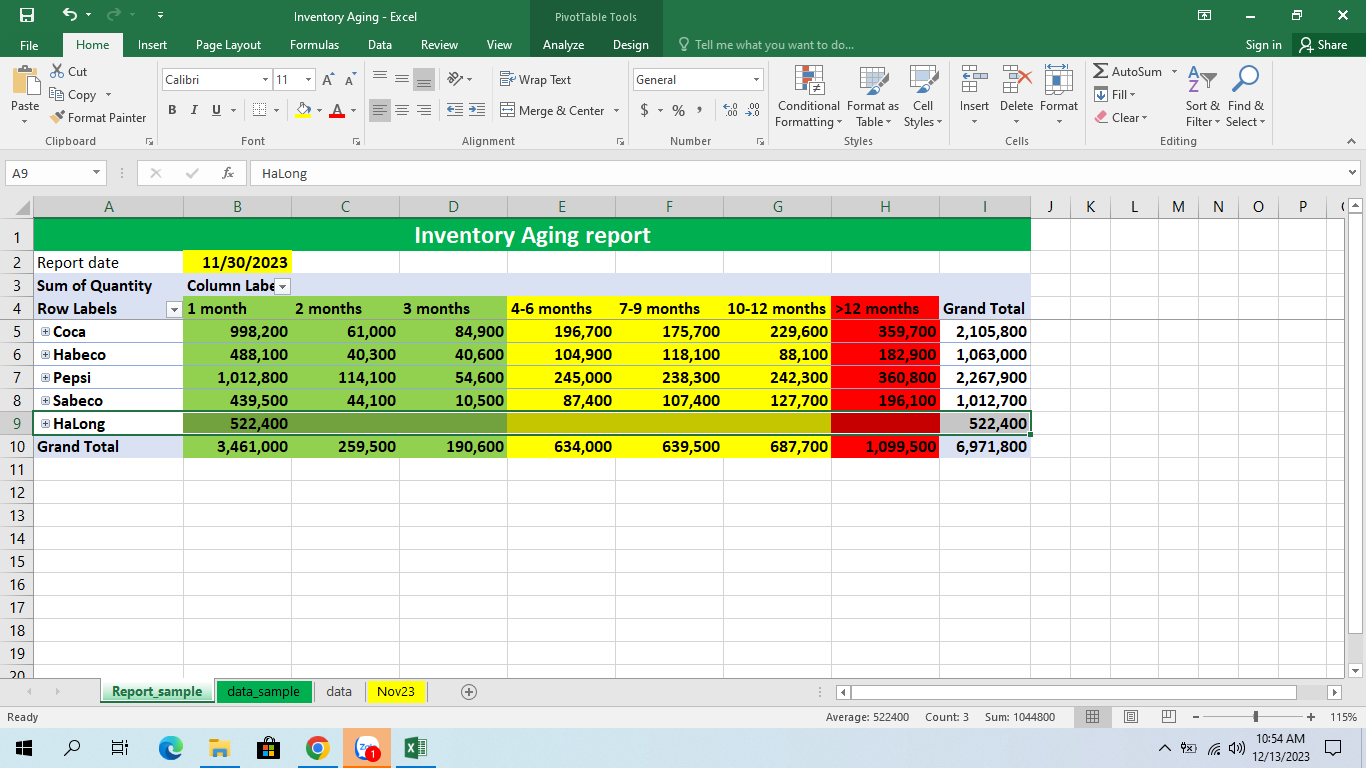The height and width of the screenshot is (768, 1366).
Task: Increase decimal places
Action: click(x=730, y=110)
